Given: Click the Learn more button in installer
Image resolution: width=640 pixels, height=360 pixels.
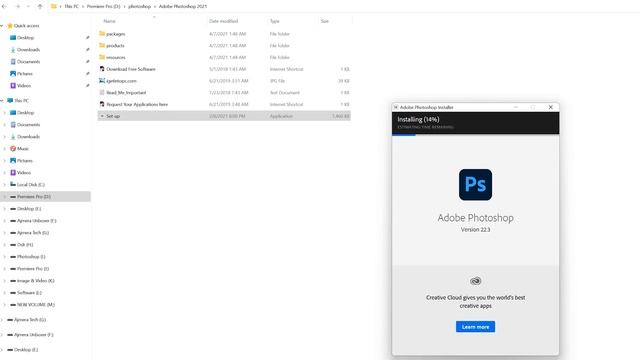Looking at the screenshot, I should tap(475, 327).
